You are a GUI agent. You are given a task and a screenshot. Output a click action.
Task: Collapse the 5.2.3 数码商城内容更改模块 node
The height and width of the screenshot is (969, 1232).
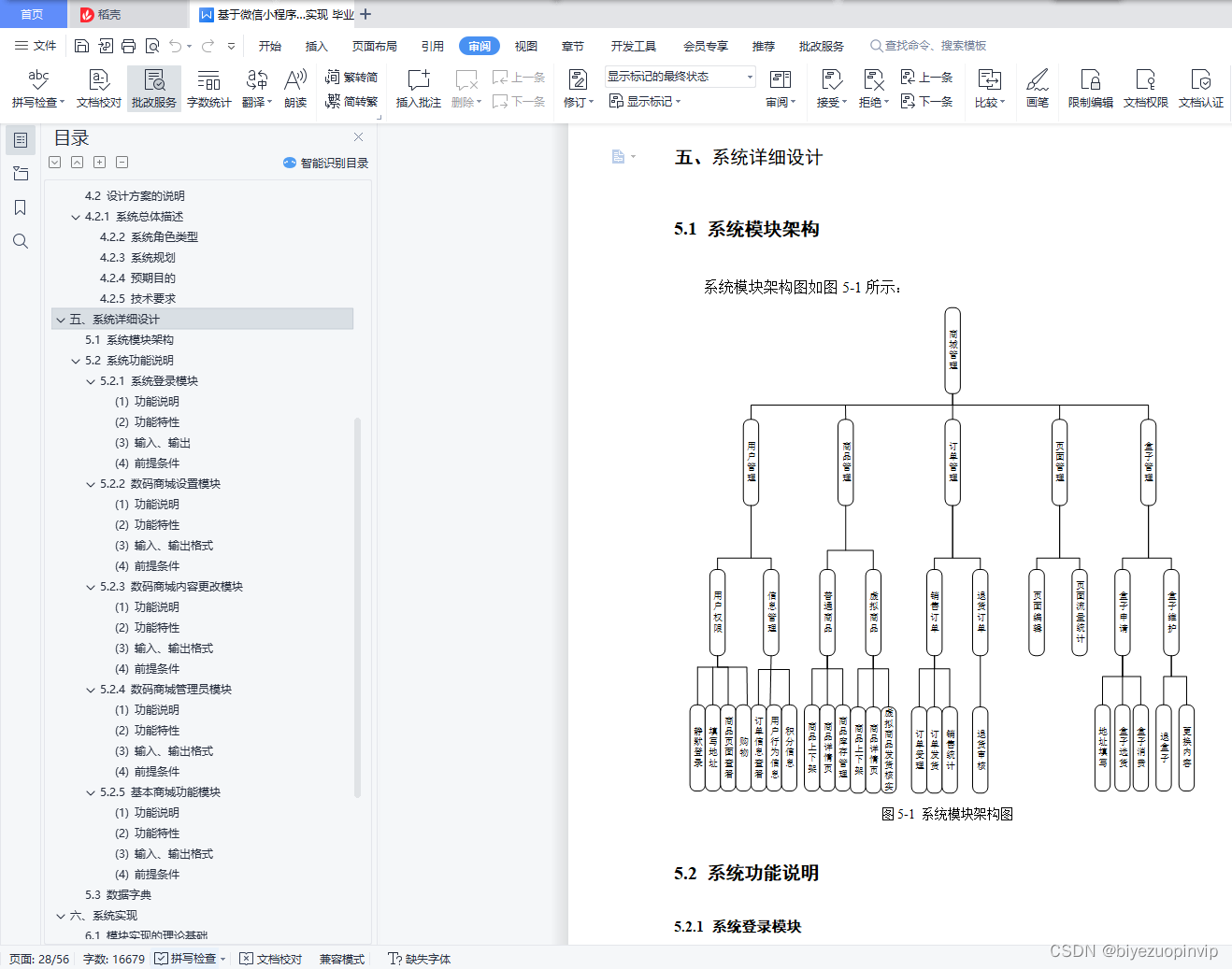click(91, 587)
